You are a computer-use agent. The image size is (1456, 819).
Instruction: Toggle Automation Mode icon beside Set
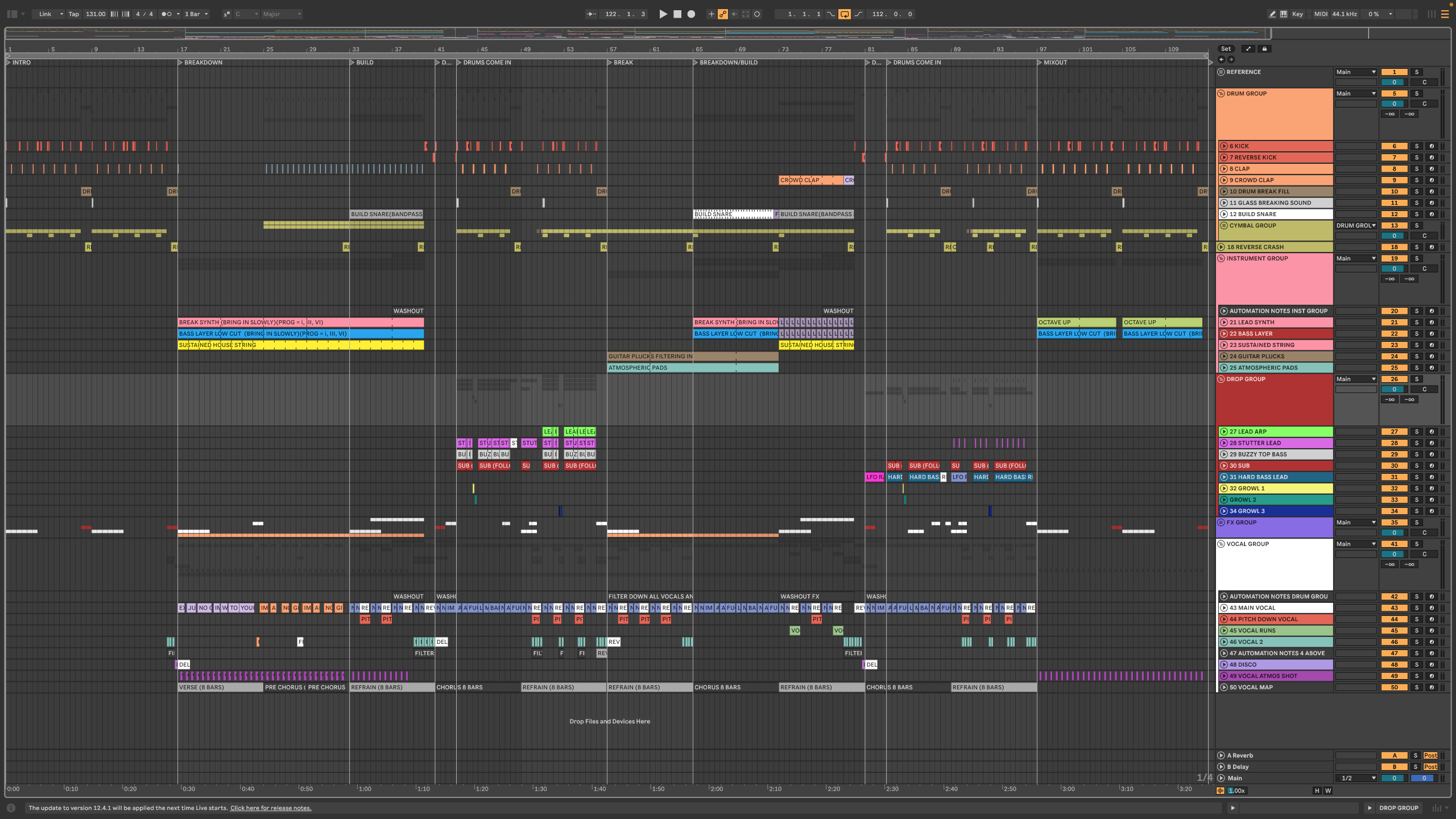click(1248, 49)
